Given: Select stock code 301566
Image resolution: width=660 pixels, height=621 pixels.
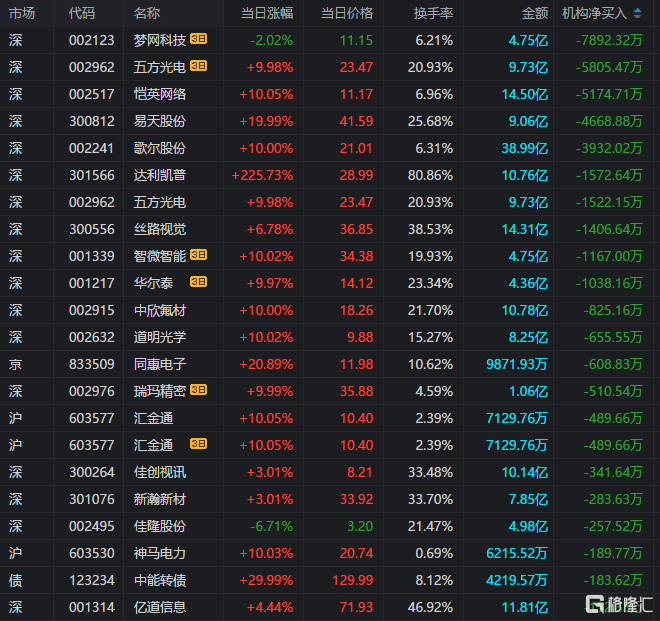Looking at the screenshot, I should [x=91, y=175].
